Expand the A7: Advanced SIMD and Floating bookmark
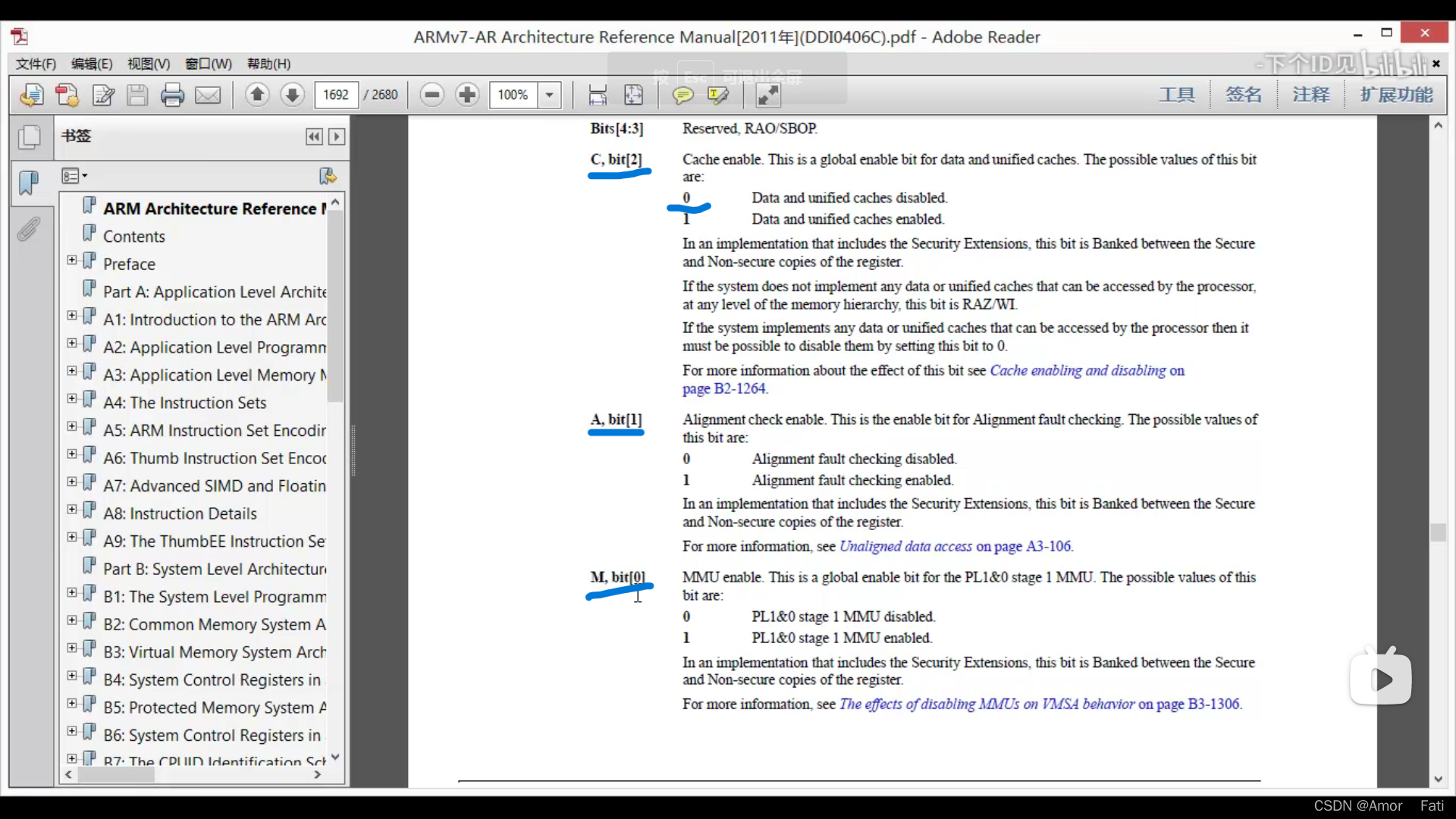This screenshot has height=819, width=1456. 72,482
